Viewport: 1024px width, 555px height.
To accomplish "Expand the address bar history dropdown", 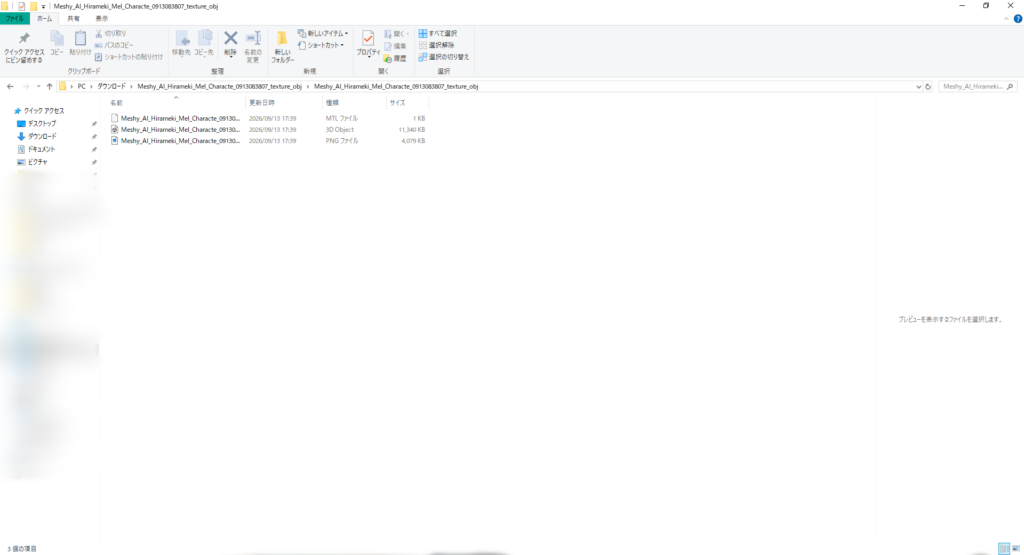I will pos(918,86).
